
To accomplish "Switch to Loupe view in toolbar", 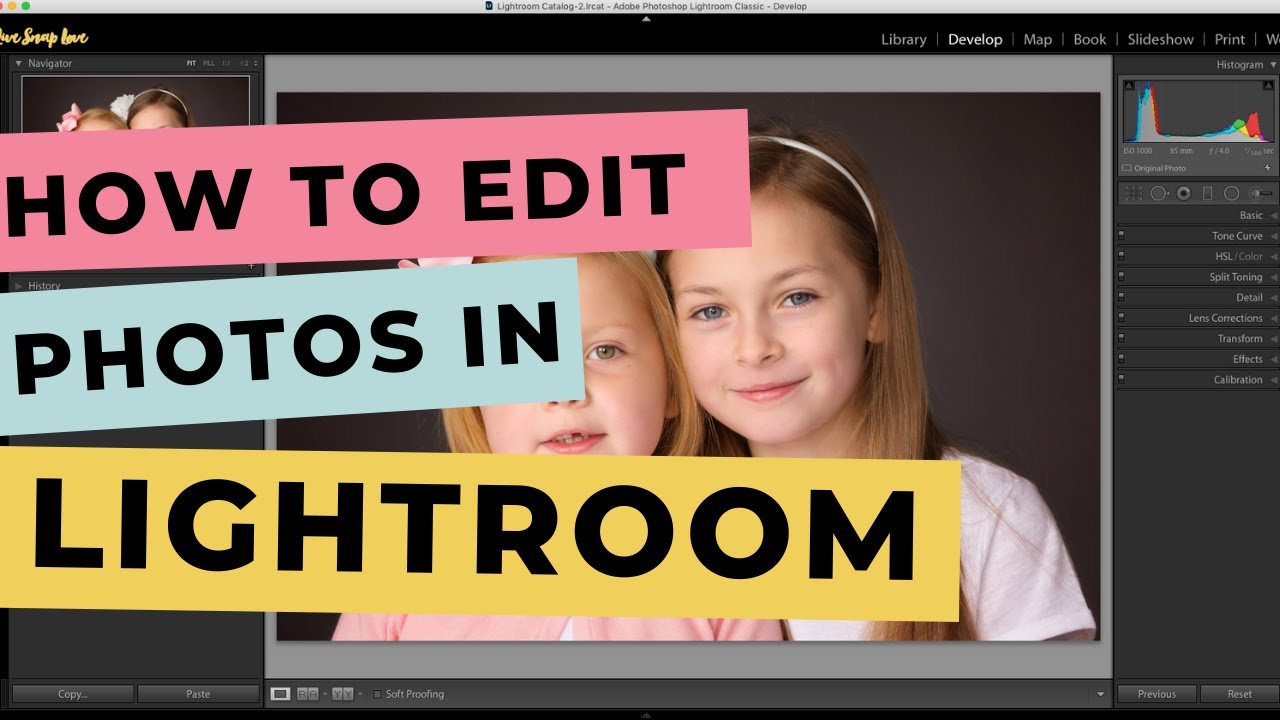I will [x=281, y=693].
